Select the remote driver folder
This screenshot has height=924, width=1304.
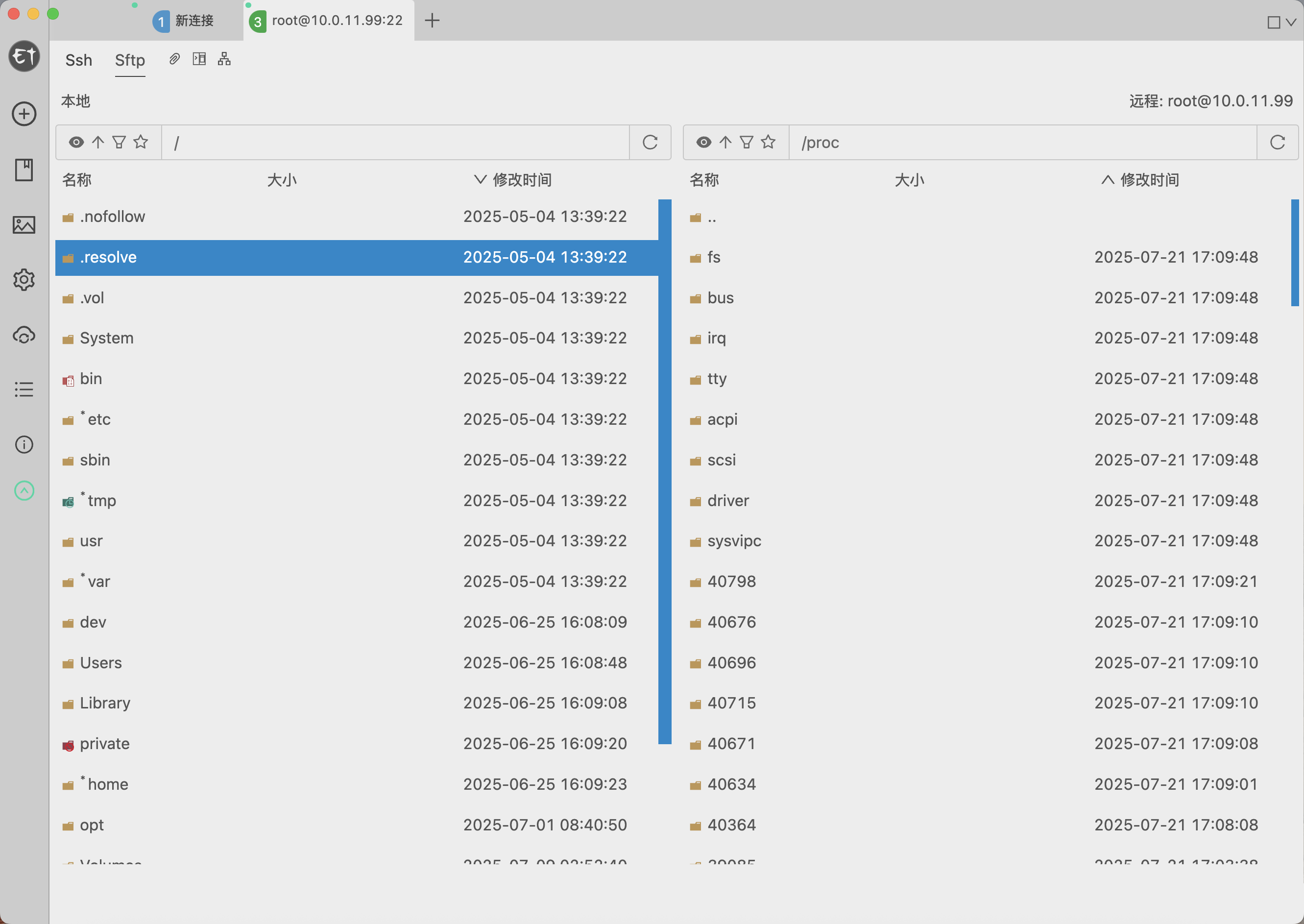click(987, 501)
